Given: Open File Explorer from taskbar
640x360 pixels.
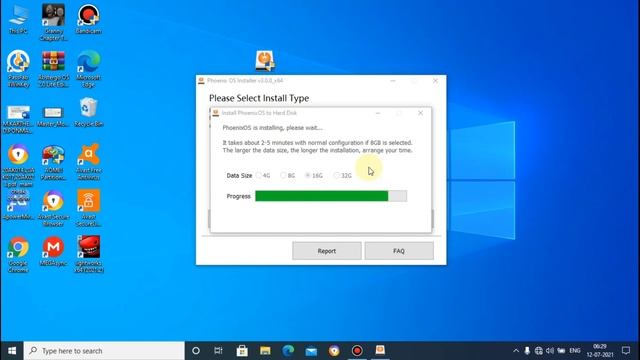Looking at the screenshot, I should 265,351.
